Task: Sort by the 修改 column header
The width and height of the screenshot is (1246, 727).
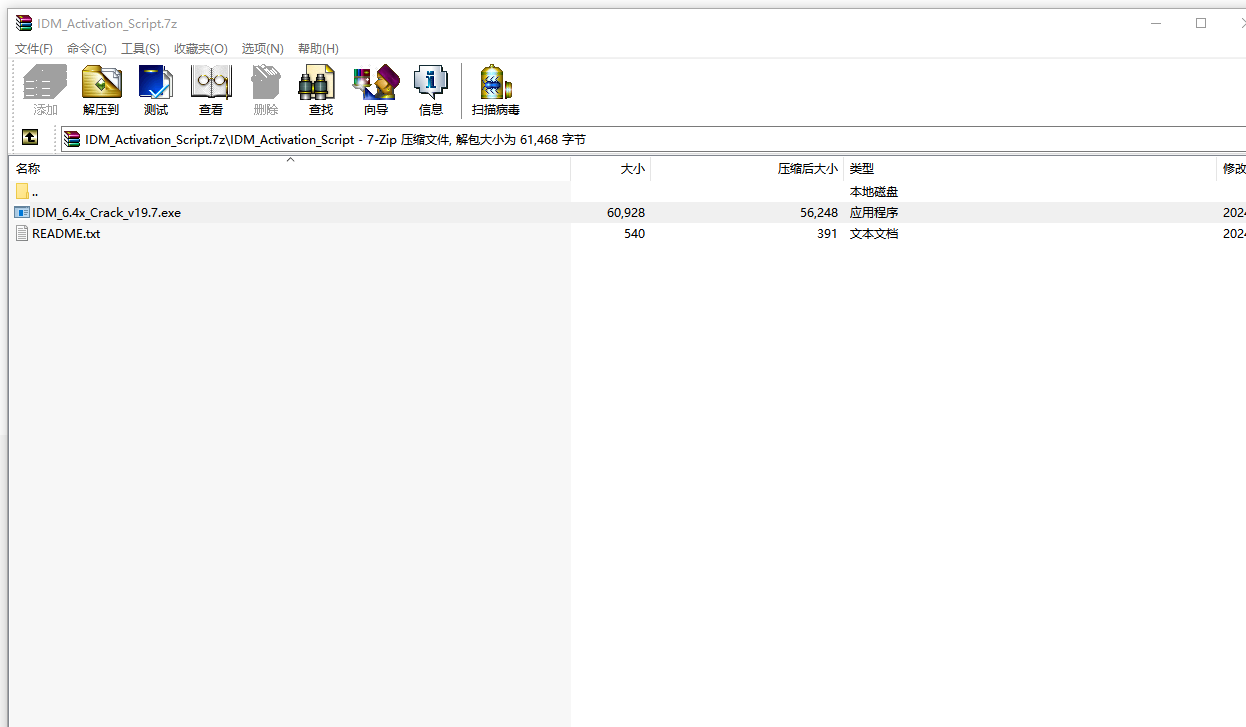Action: coord(1232,168)
